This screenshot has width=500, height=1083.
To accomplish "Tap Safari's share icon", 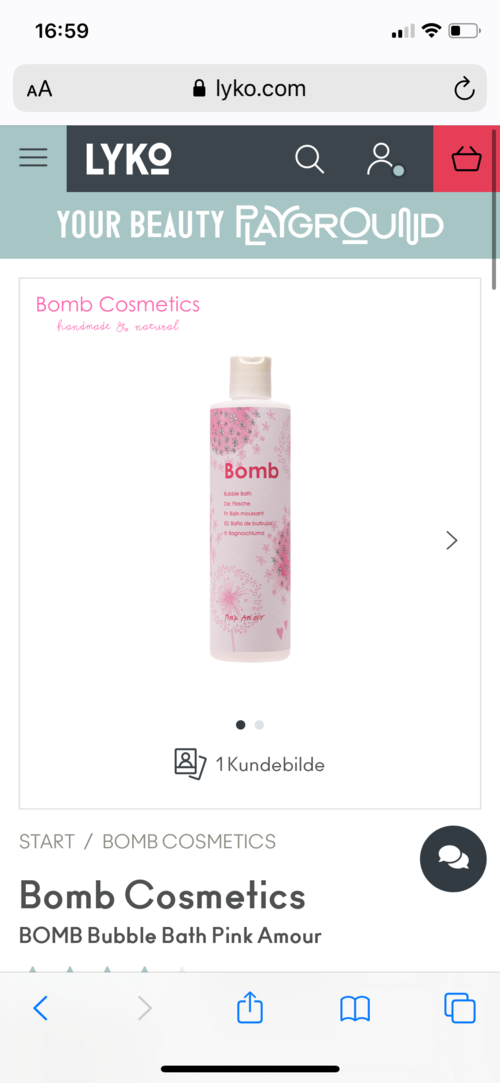I will click(250, 1008).
